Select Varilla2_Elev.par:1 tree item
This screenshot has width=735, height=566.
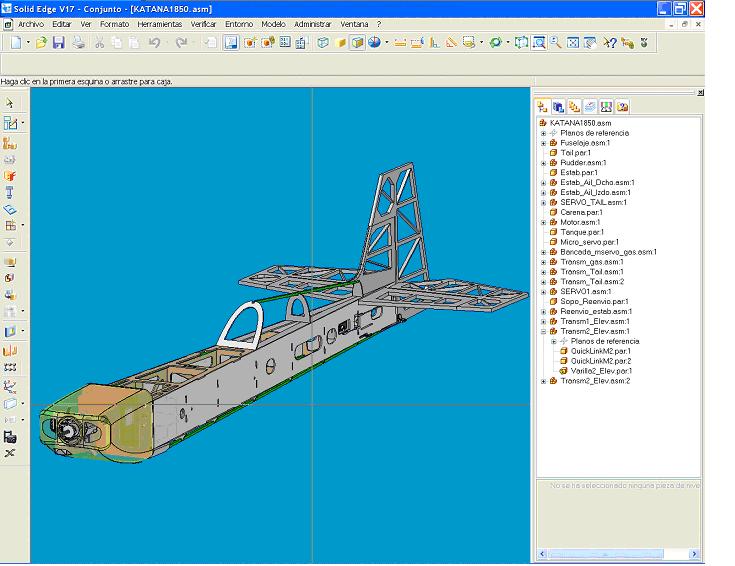pyautogui.click(x=601, y=371)
